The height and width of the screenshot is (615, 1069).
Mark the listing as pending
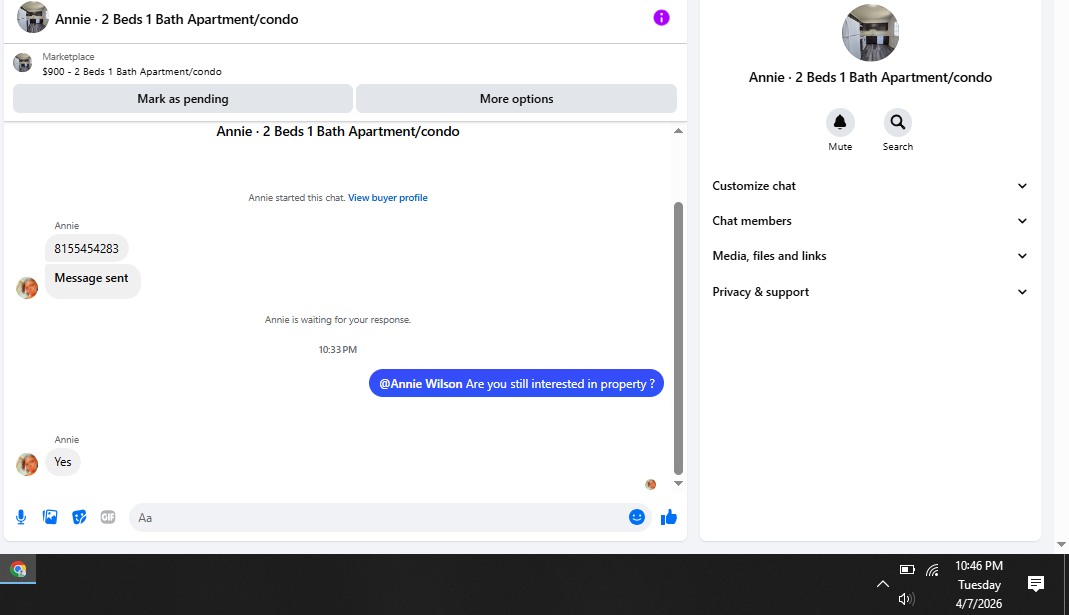pyautogui.click(x=183, y=99)
